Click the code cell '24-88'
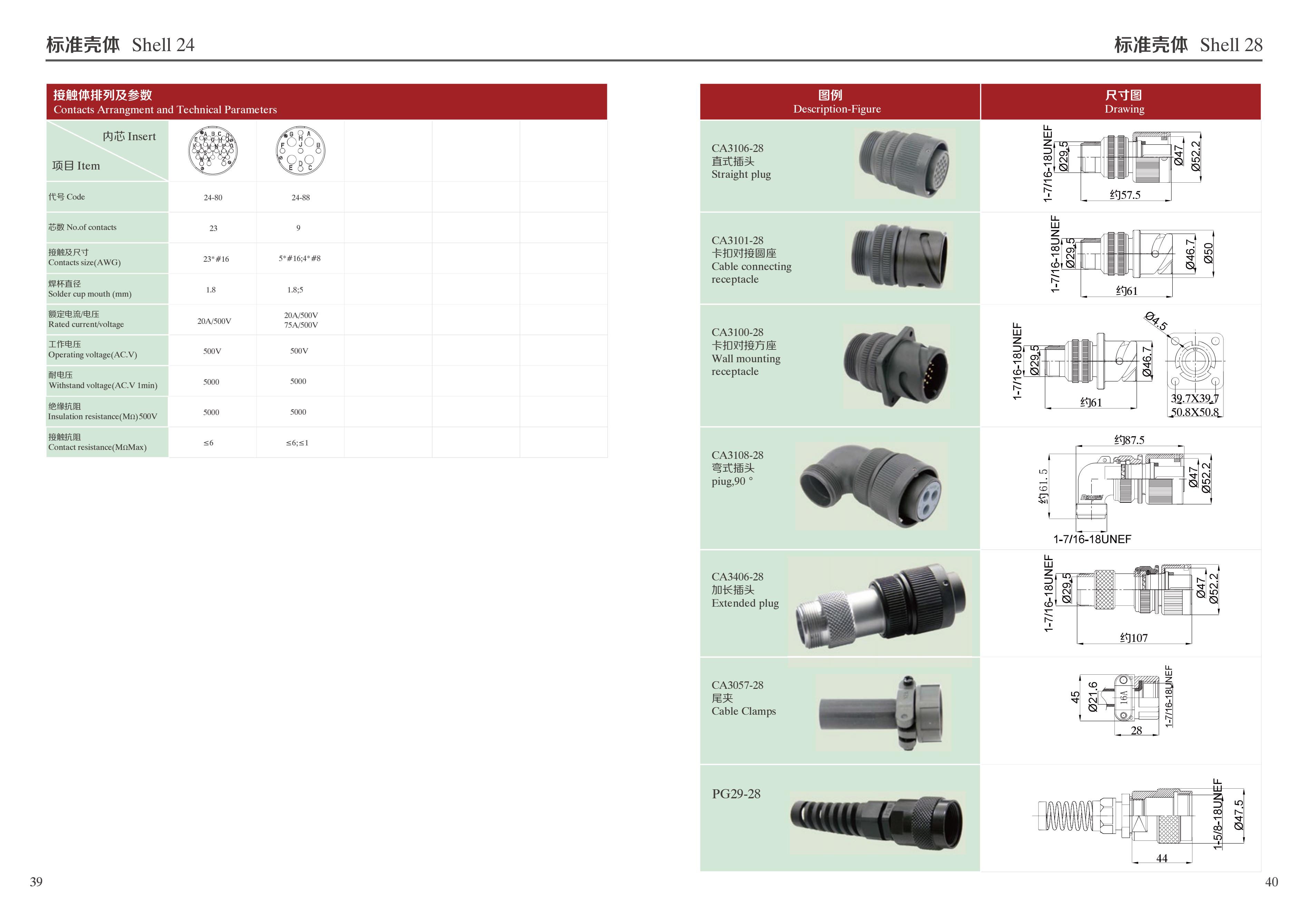 click(301, 198)
